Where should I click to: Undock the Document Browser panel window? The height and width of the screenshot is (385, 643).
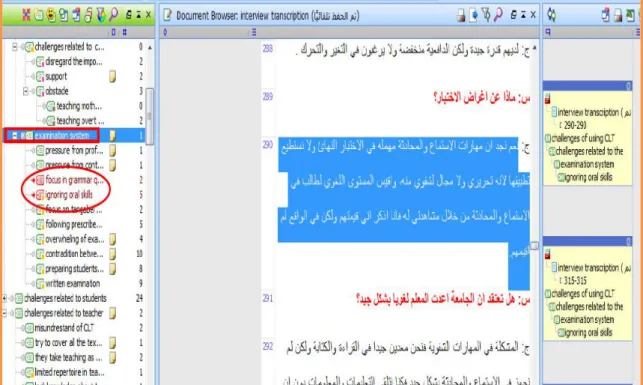click(513, 15)
